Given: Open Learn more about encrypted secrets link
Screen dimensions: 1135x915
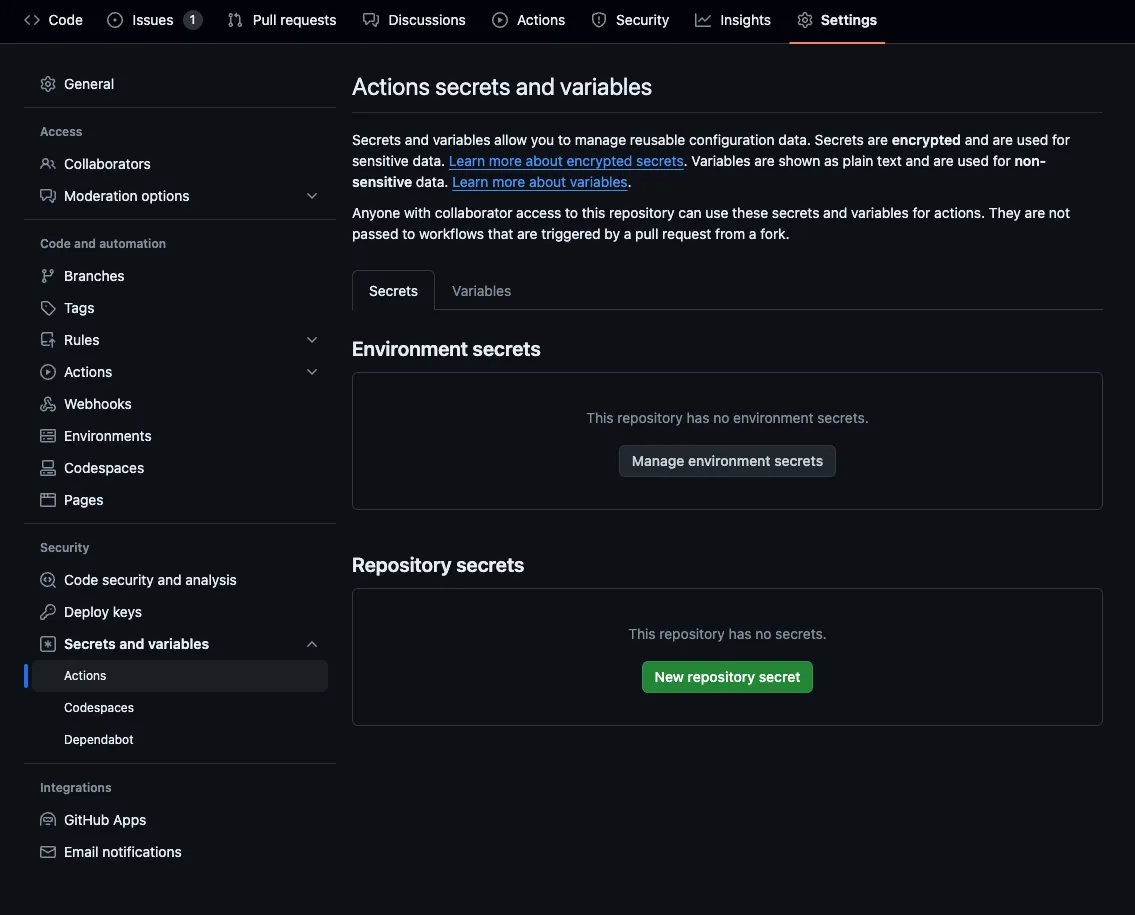Looking at the screenshot, I should point(566,161).
